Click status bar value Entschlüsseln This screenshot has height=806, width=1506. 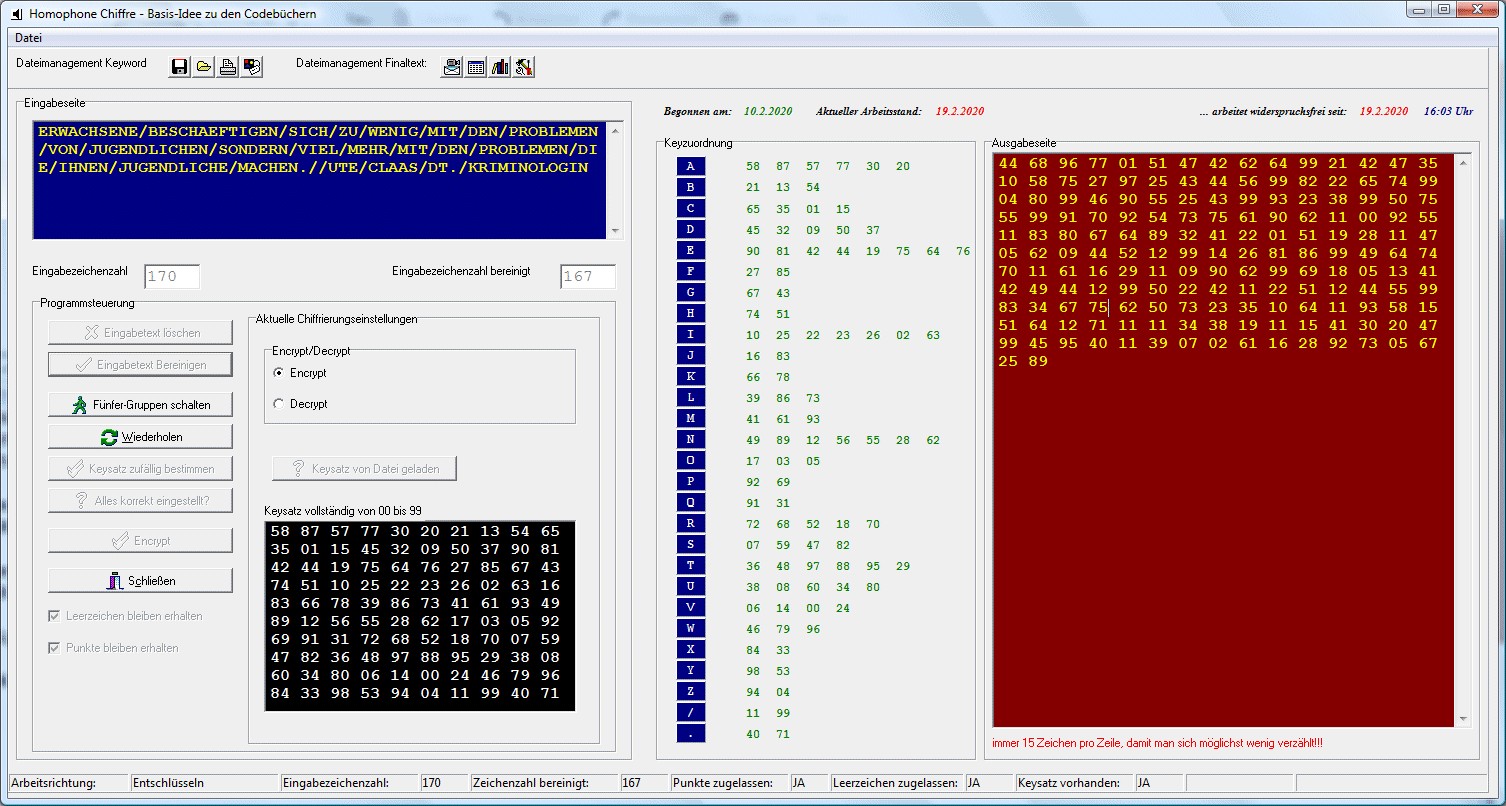tap(168, 783)
